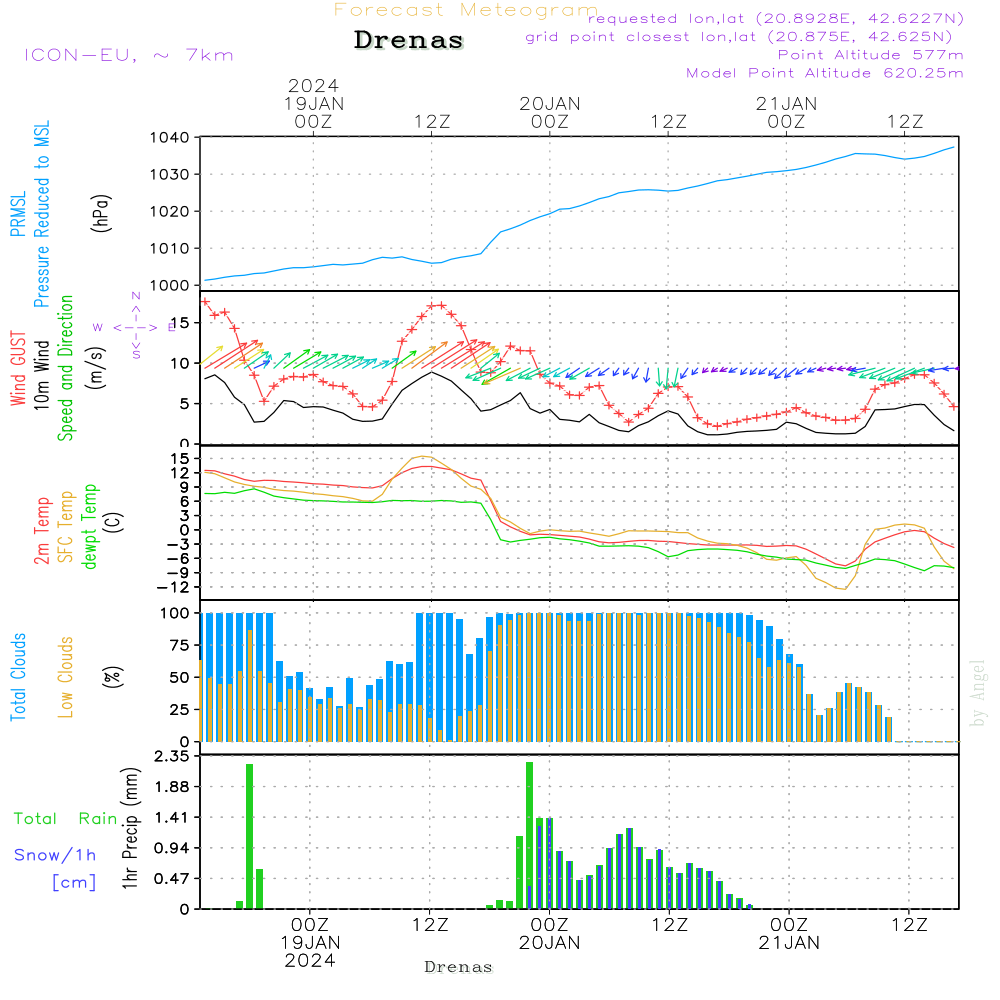Select "20JAN" below the precipitation chart

click(550, 943)
